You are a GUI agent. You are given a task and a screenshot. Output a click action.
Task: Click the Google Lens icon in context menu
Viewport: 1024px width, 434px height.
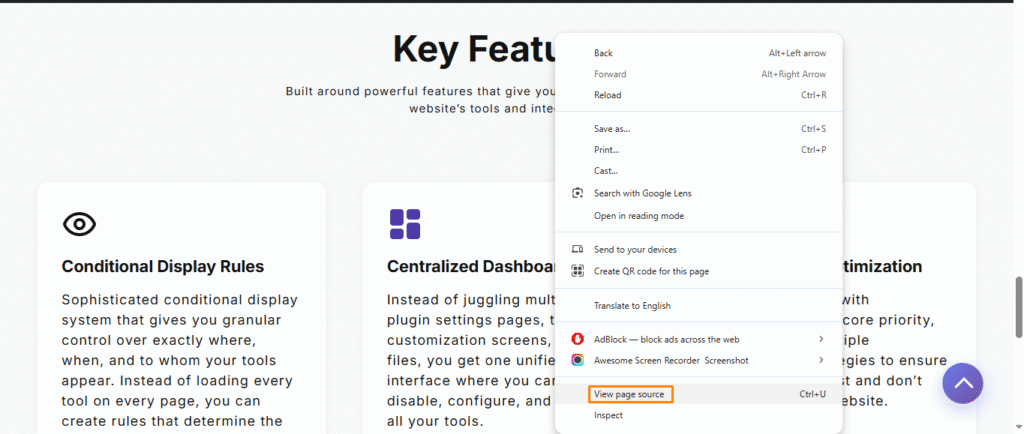coord(577,193)
